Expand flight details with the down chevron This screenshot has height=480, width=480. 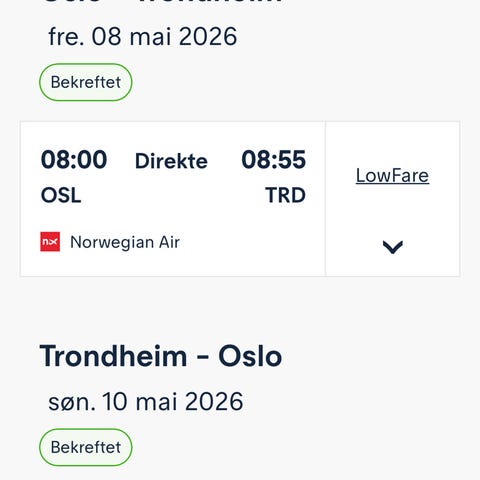pos(393,247)
